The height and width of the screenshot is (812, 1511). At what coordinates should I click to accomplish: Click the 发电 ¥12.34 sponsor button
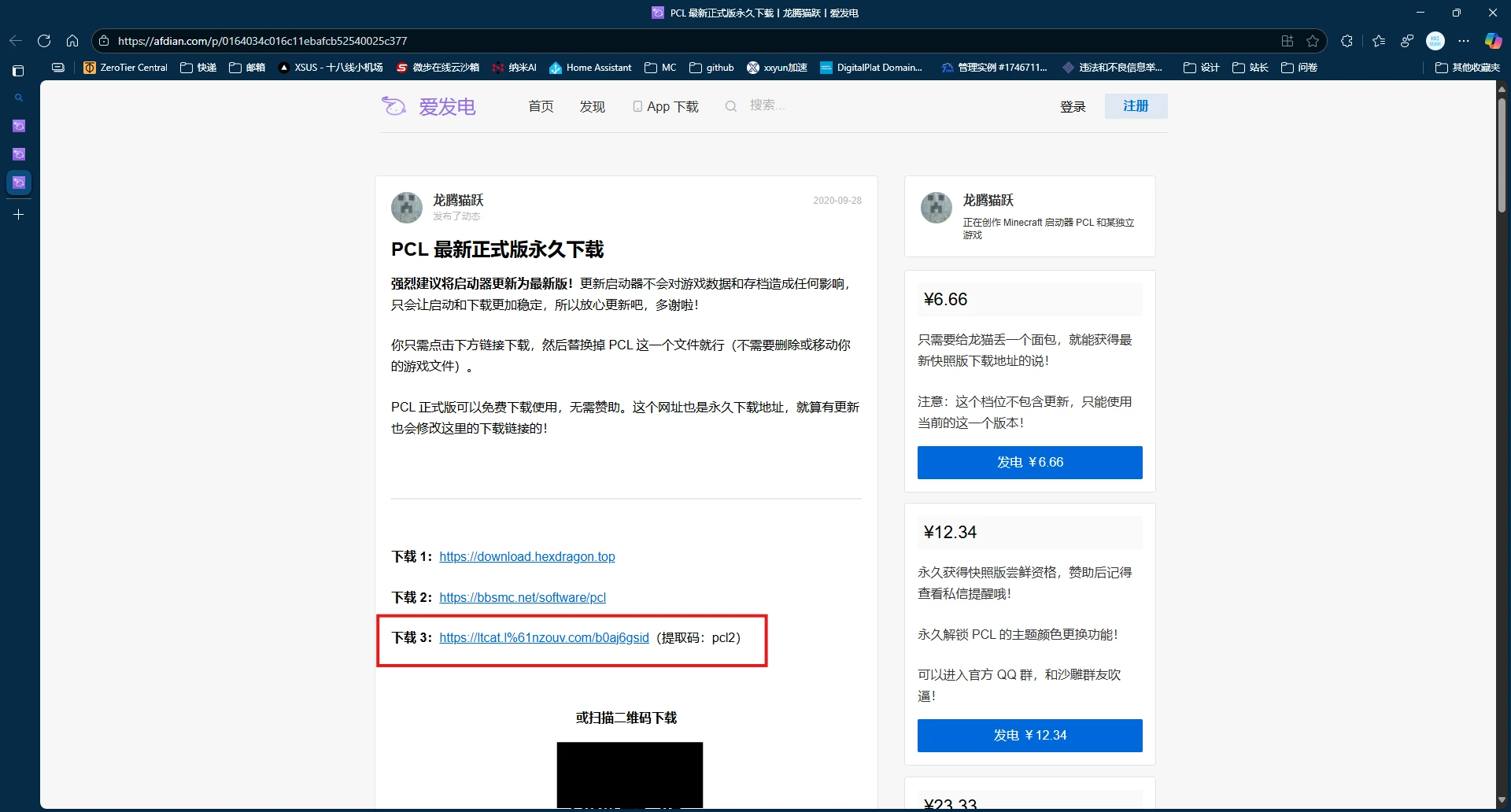(x=1029, y=736)
